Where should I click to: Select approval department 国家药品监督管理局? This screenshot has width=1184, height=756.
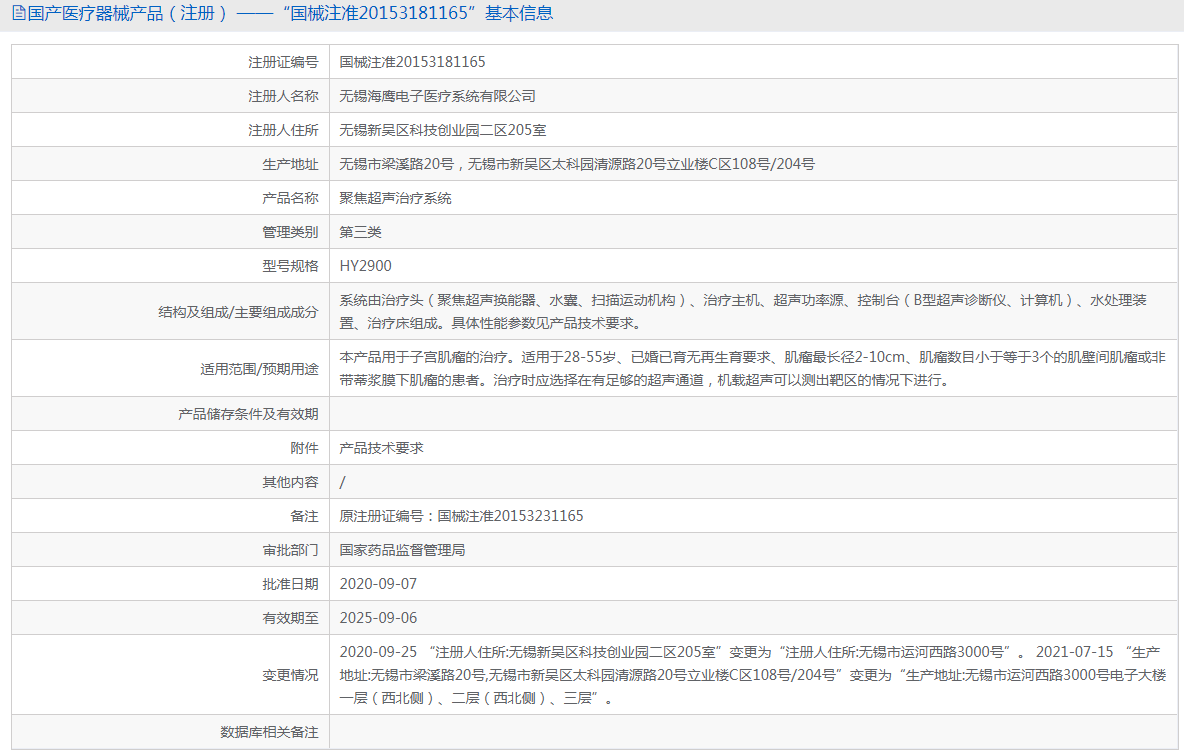pyautogui.click(x=402, y=550)
